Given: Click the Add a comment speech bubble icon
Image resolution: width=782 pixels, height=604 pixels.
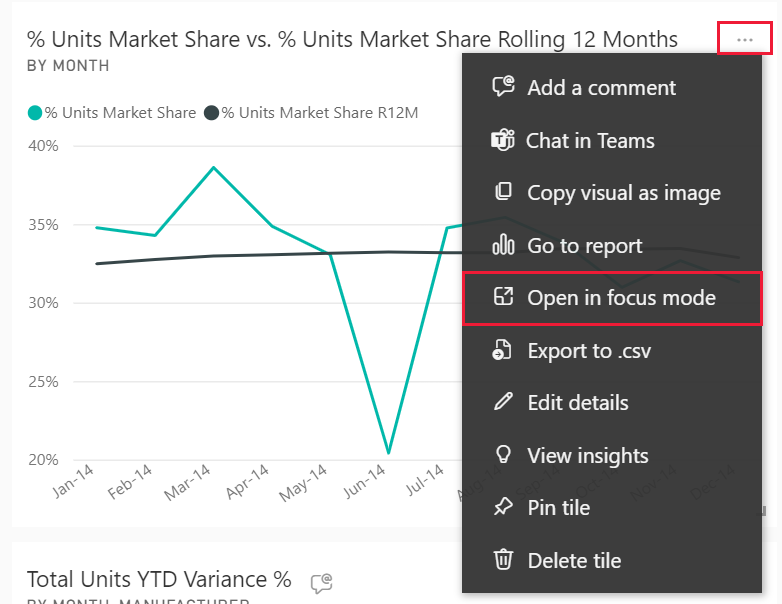Looking at the screenshot, I should point(503,87).
